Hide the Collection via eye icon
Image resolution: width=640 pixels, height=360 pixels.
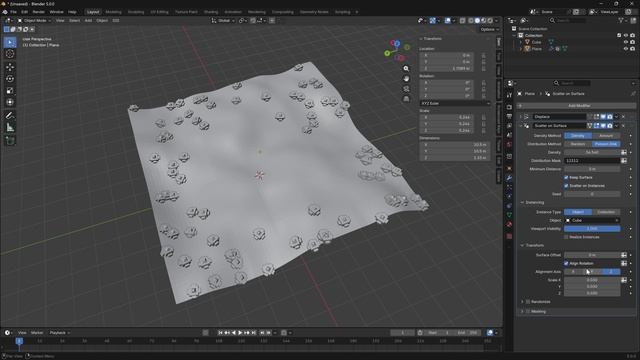626,36
